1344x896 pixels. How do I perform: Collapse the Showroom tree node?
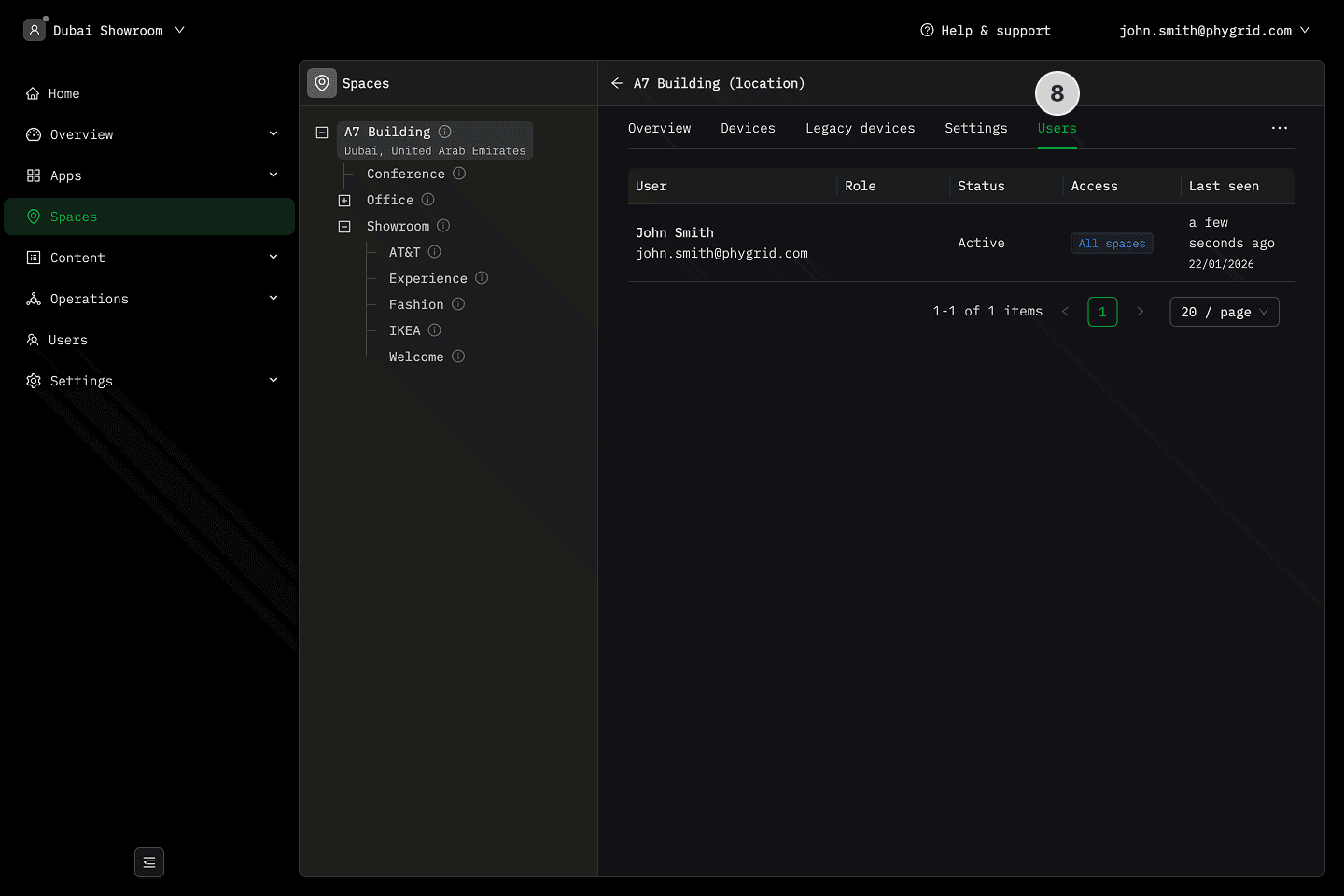[344, 227]
